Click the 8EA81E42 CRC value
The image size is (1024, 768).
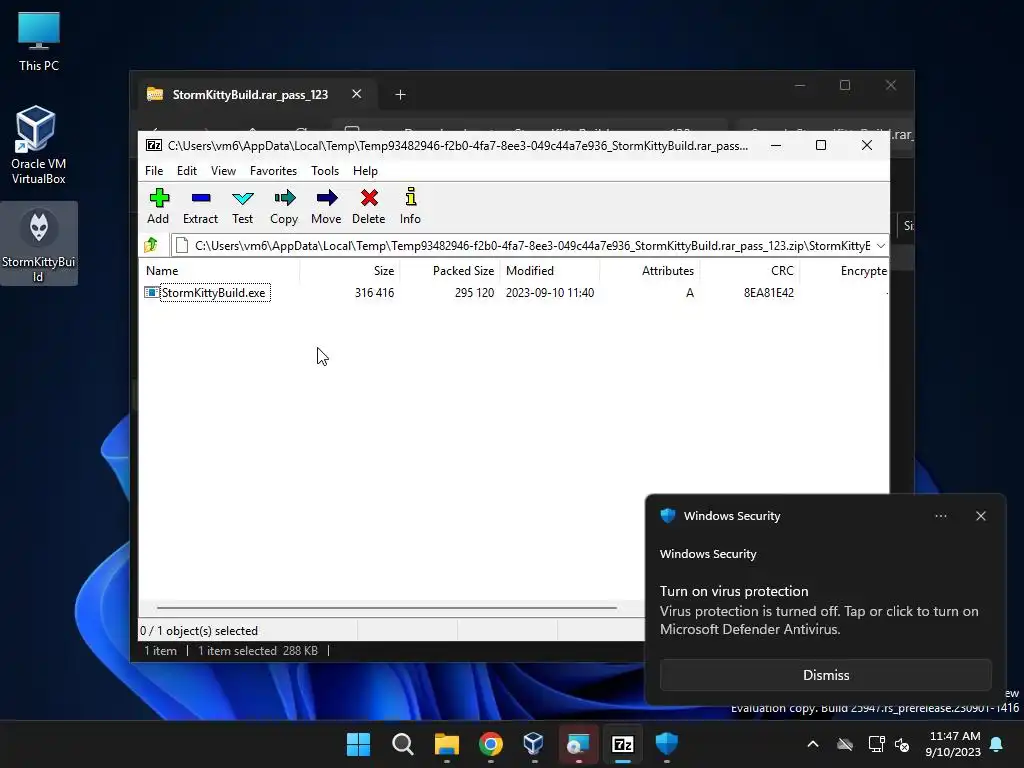click(x=769, y=293)
